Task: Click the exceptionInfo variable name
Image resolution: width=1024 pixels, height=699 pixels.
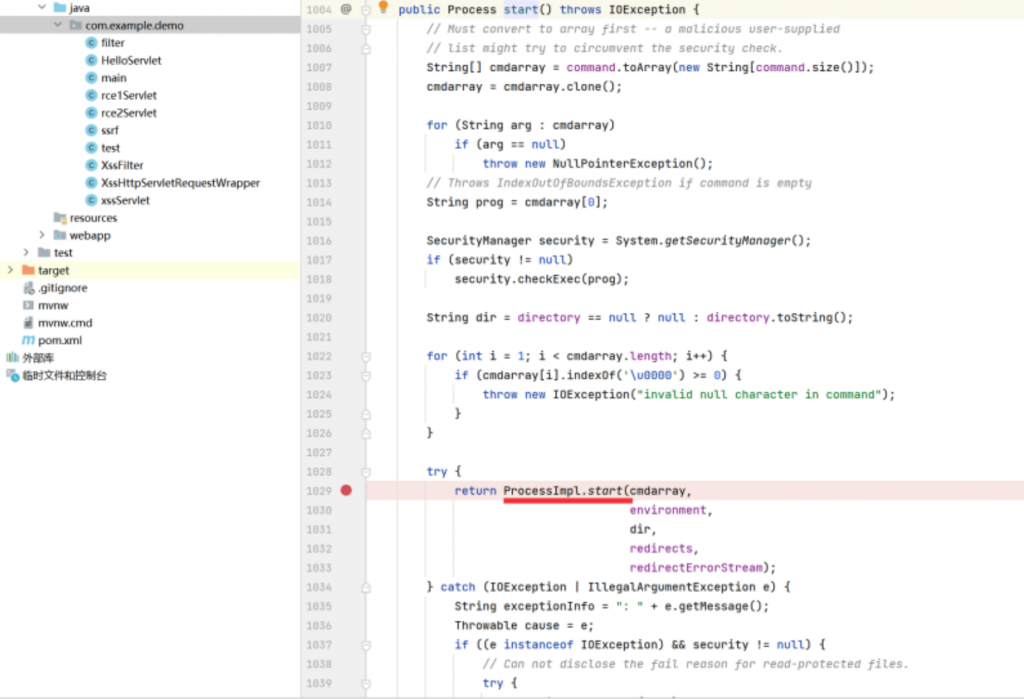Action: [549, 606]
